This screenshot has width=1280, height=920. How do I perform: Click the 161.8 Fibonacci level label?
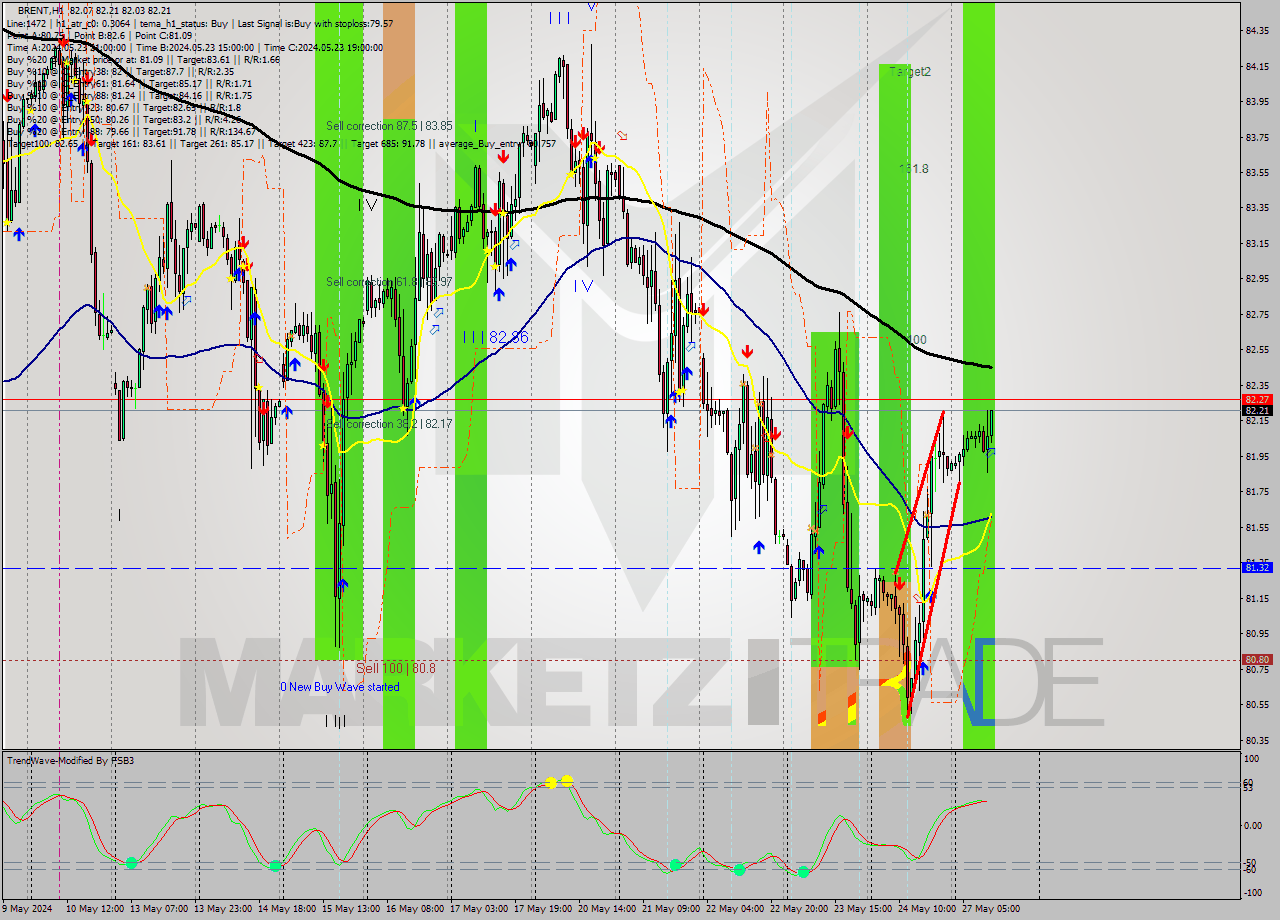(914, 169)
